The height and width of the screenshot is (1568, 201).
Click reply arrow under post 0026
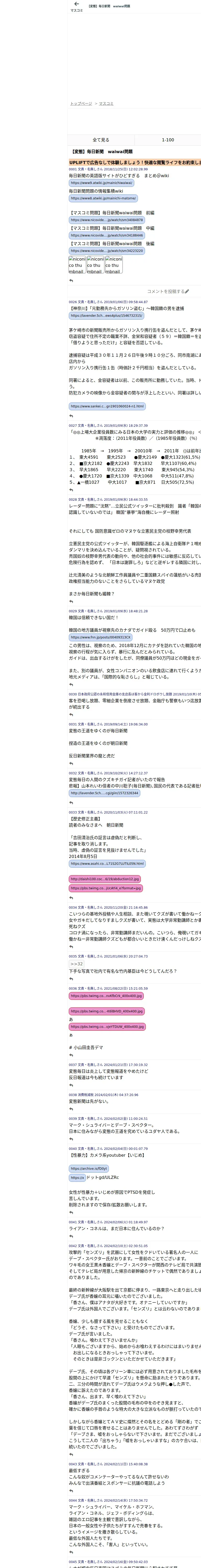[x=71, y=416]
